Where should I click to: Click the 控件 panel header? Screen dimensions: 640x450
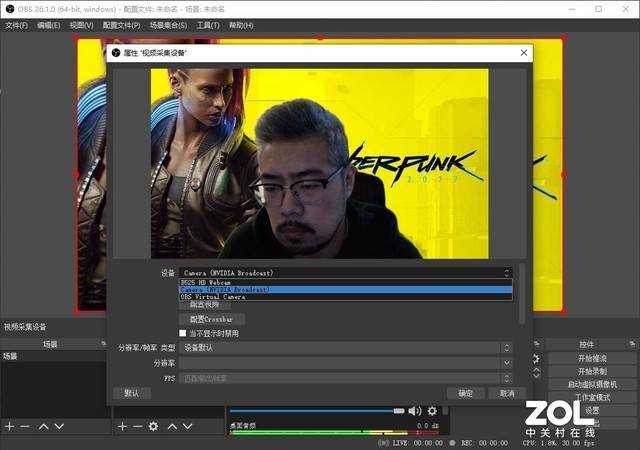click(x=587, y=344)
